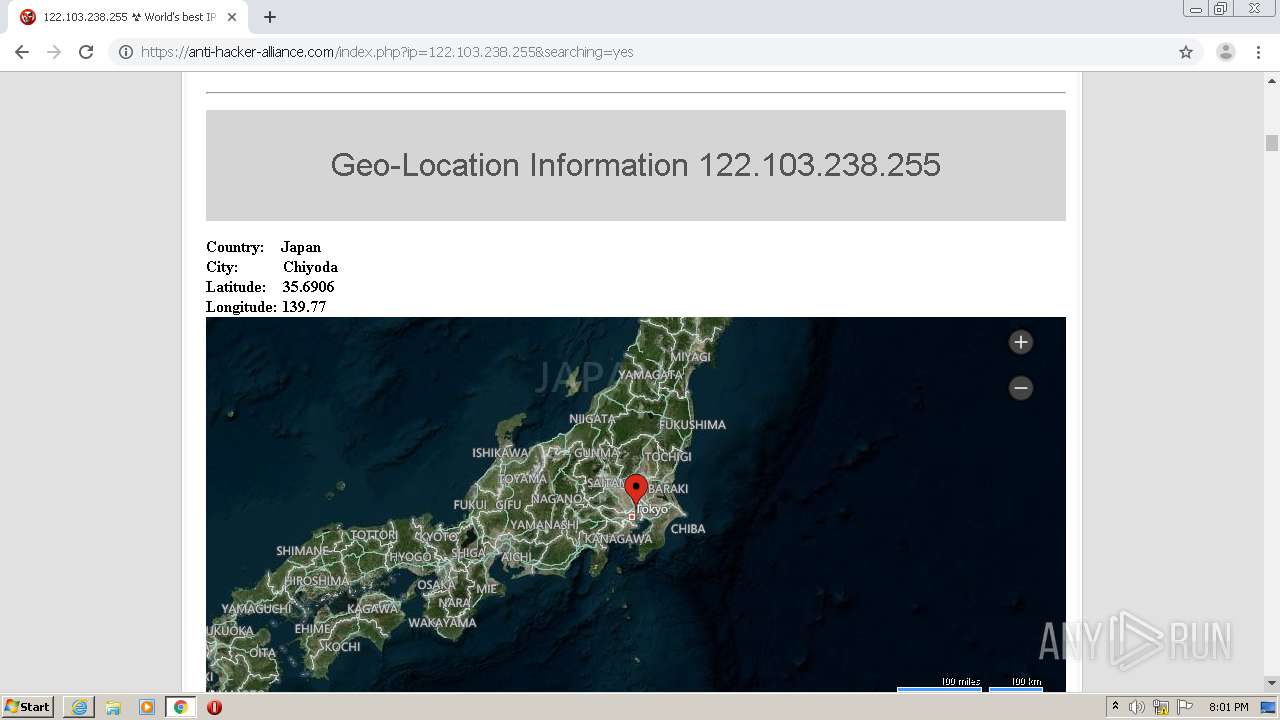Click the browser forward arrow
This screenshot has height=720, width=1280.
(54, 52)
